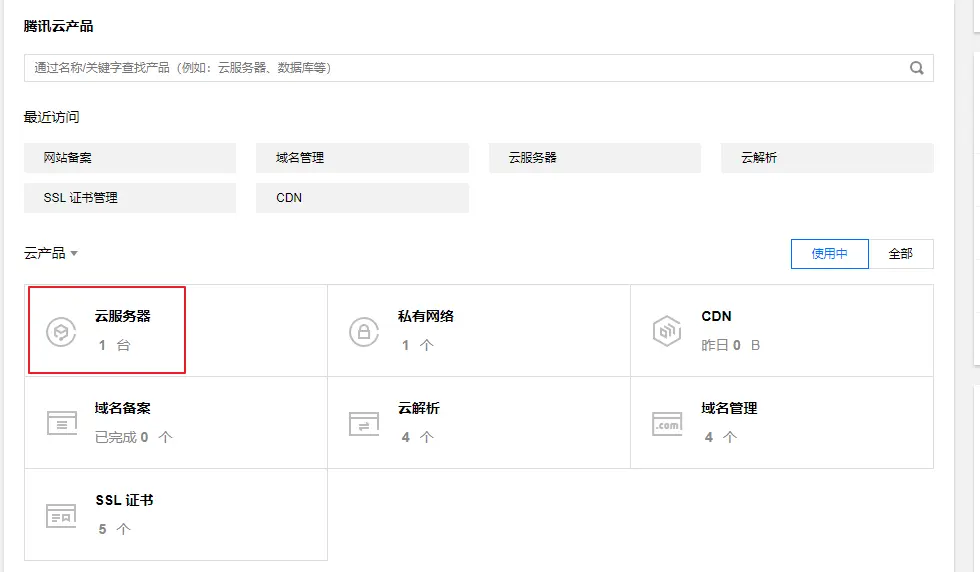Switch to the 使用中 tab

click(829, 254)
